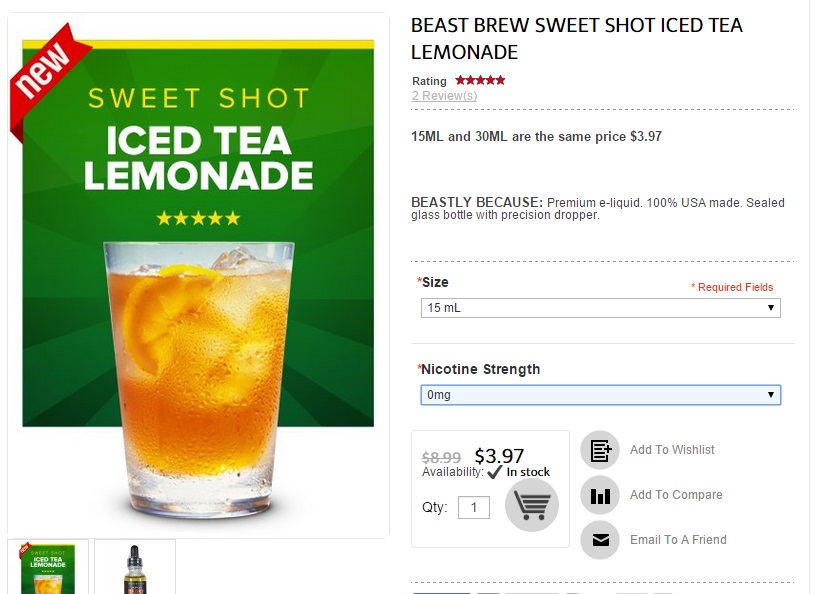Select the dropper bottle thumbnail
The height and width of the screenshot is (594, 833).
(135, 568)
